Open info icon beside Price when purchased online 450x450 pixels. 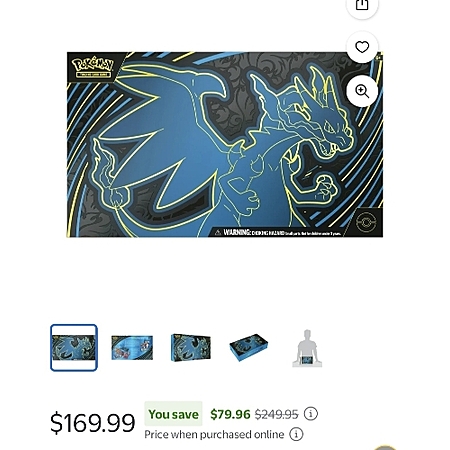pos(296,434)
